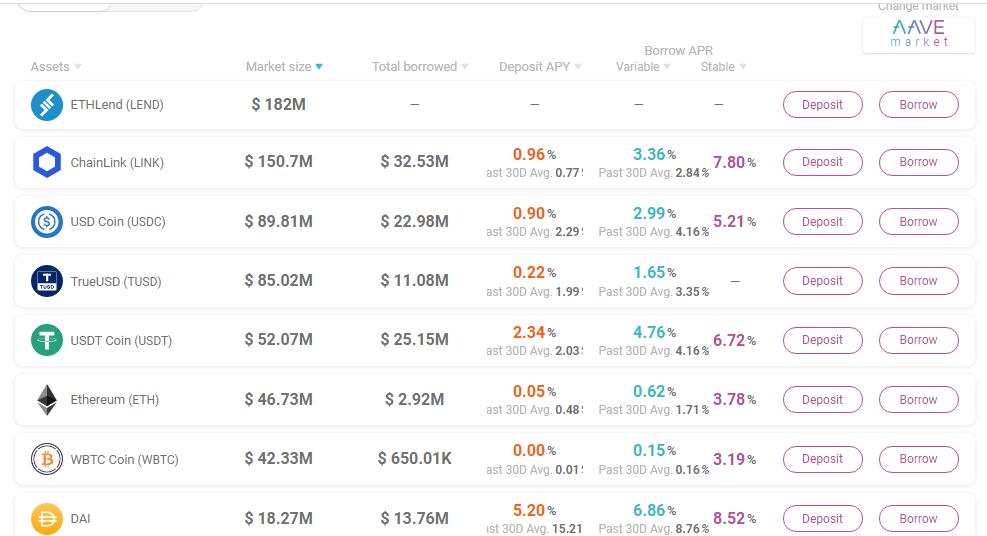The width and height of the screenshot is (987, 536).
Task: Select the DAI asset name
Action: click(x=81, y=518)
